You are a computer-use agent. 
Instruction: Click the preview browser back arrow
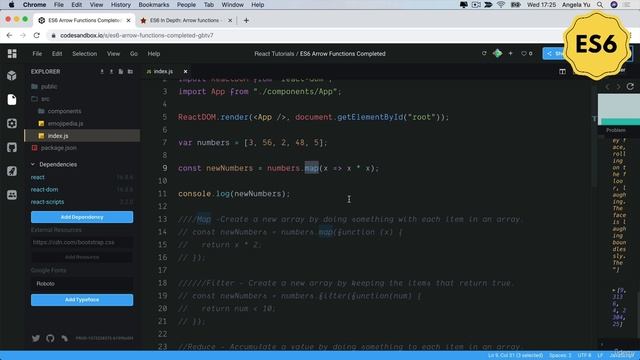click(x=607, y=87)
